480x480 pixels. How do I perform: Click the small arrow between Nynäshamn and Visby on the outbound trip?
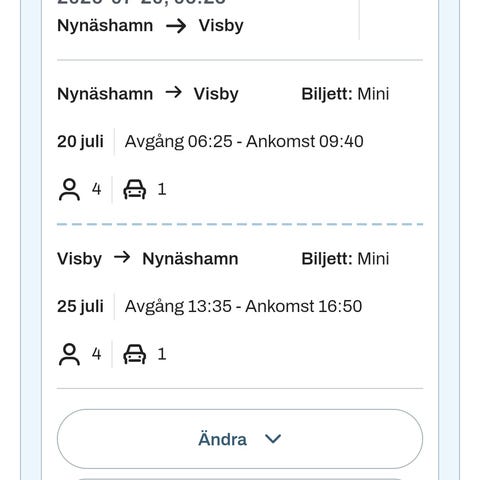pos(174,92)
